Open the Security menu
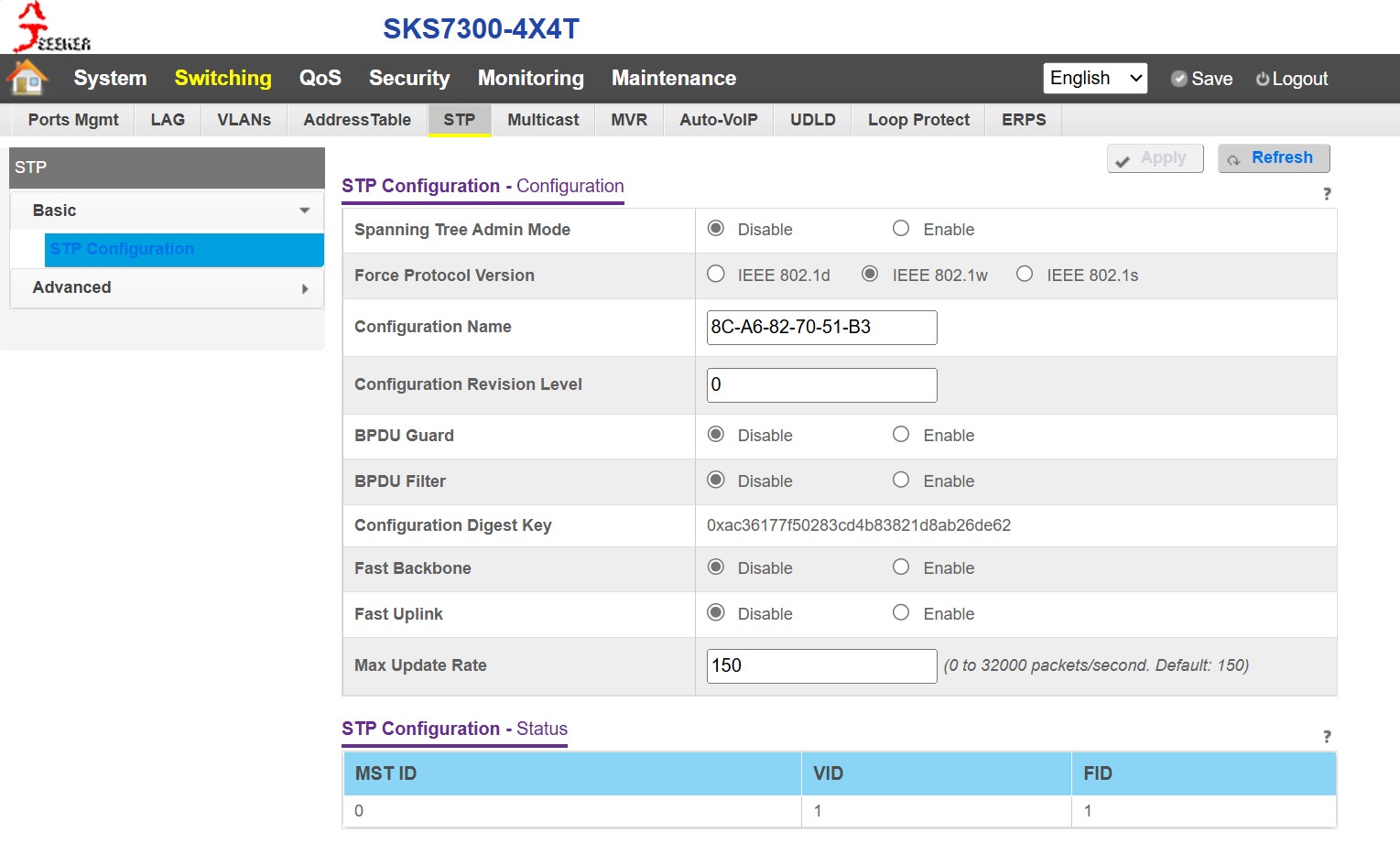The height and width of the screenshot is (843, 1400). point(409,79)
